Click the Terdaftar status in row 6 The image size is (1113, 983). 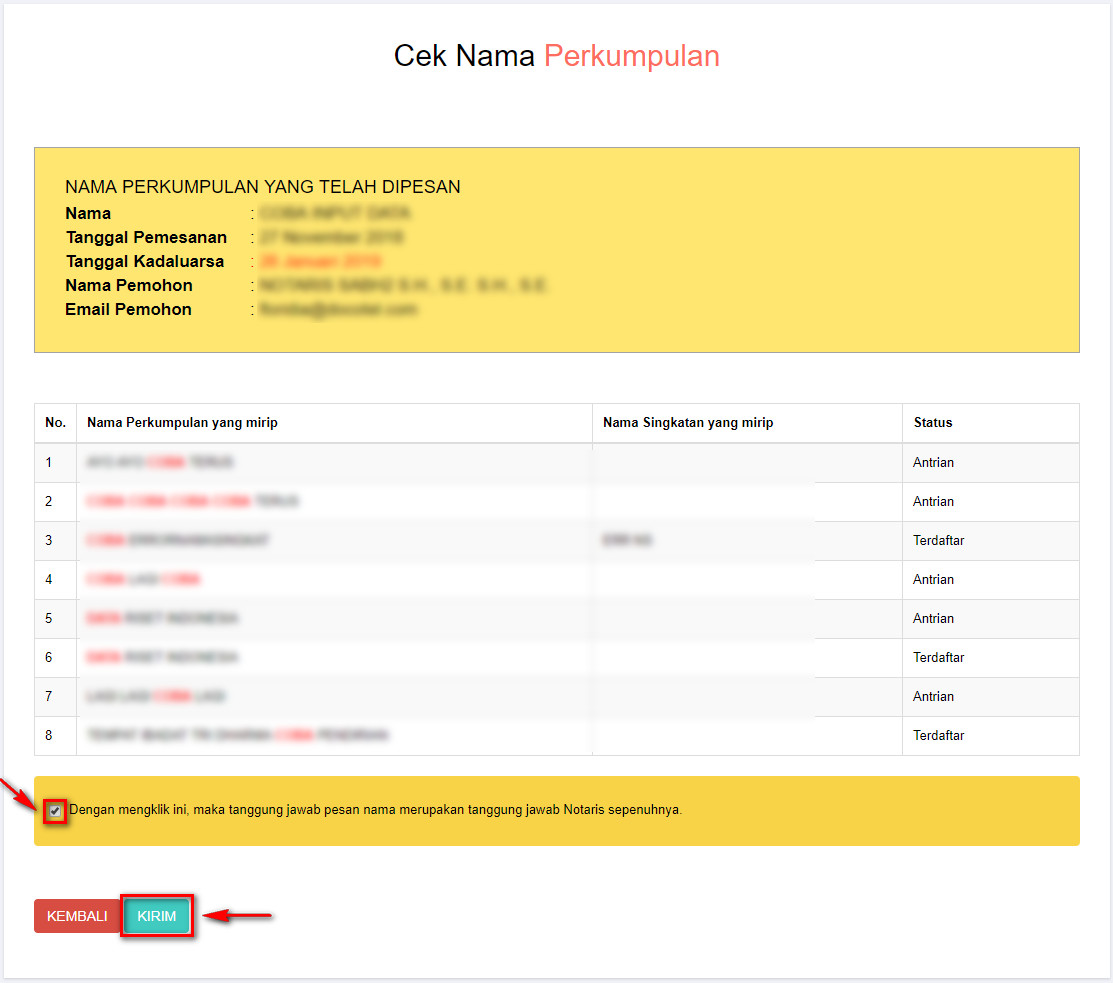pos(938,658)
